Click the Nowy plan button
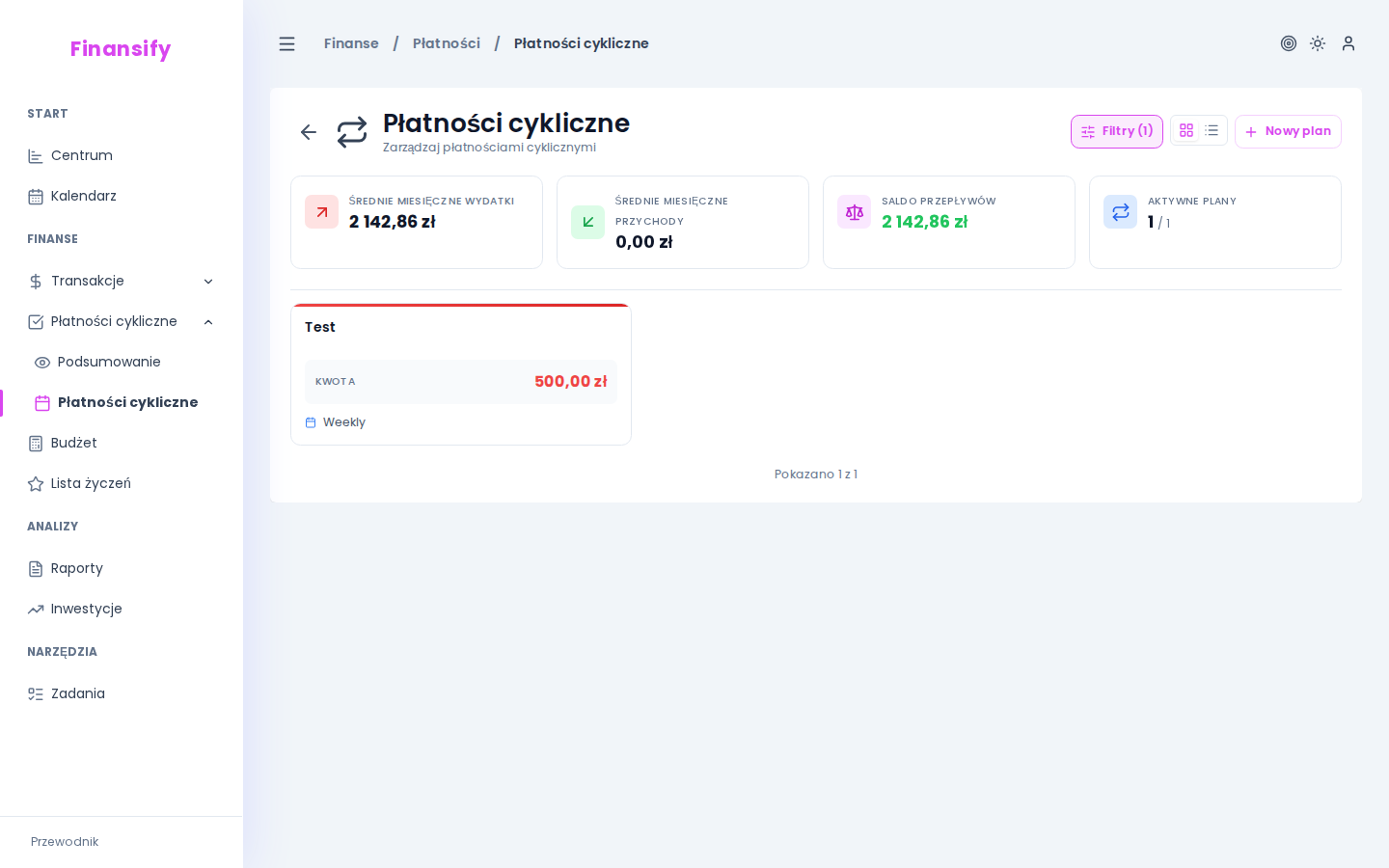Viewport: 1389px width, 868px height. [1288, 131]
